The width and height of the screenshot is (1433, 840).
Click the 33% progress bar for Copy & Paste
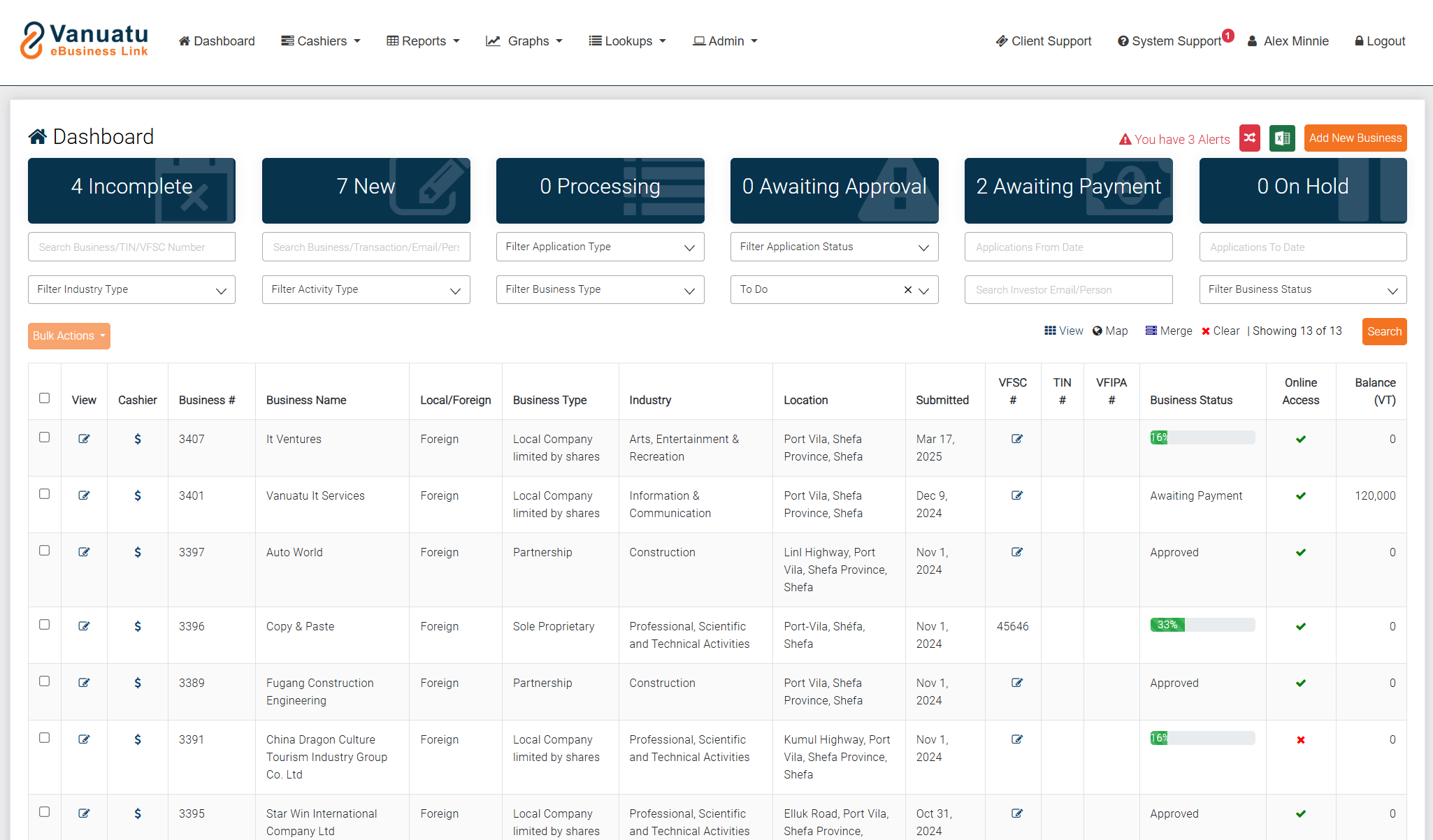point(1202,625)
